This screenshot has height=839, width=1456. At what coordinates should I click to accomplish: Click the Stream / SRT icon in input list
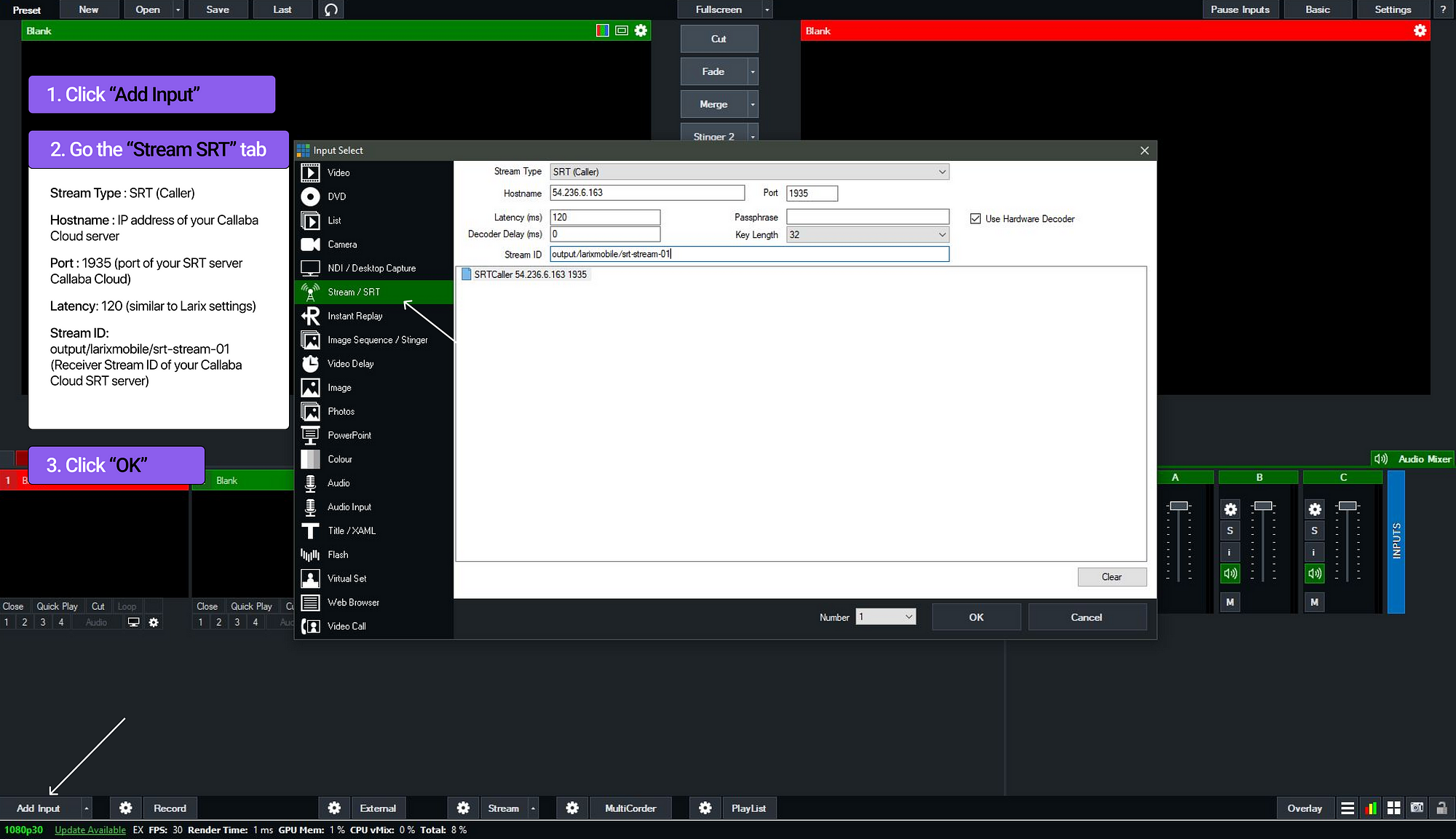pyautogui.click(x=310, y=291)
